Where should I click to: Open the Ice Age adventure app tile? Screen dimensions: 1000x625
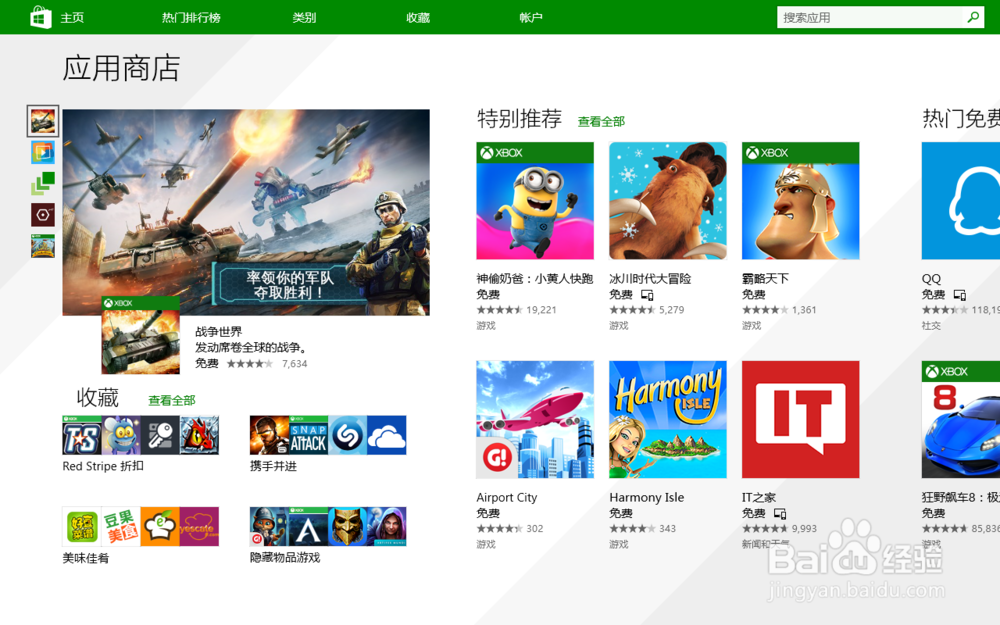tap(668, 201)
